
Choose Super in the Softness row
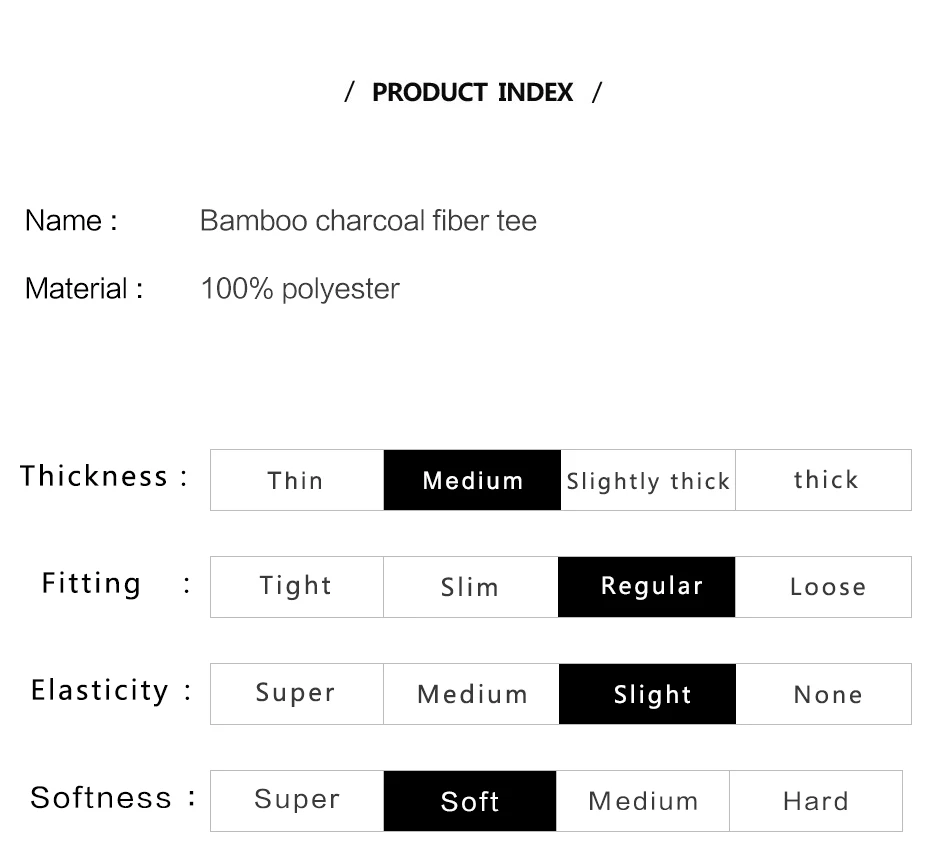297,800
